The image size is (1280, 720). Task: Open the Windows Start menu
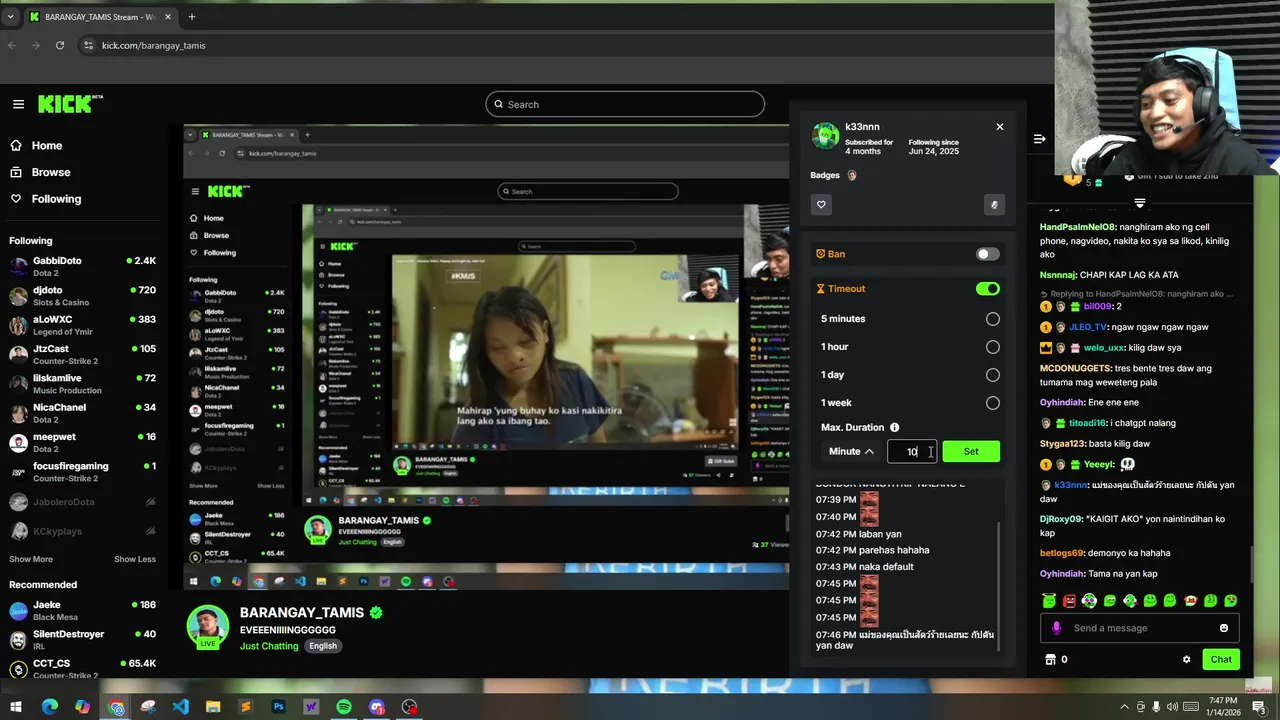(x=17, y=707)
